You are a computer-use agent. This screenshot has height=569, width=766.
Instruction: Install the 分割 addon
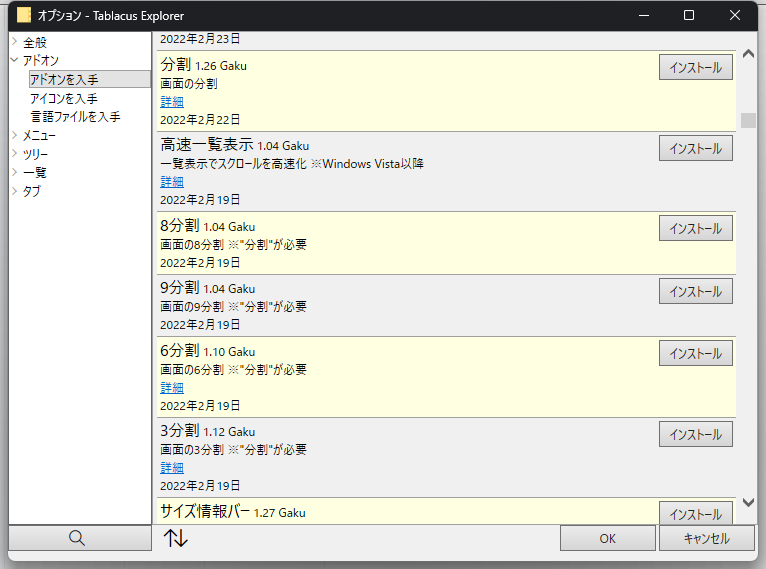pos(695,67)
